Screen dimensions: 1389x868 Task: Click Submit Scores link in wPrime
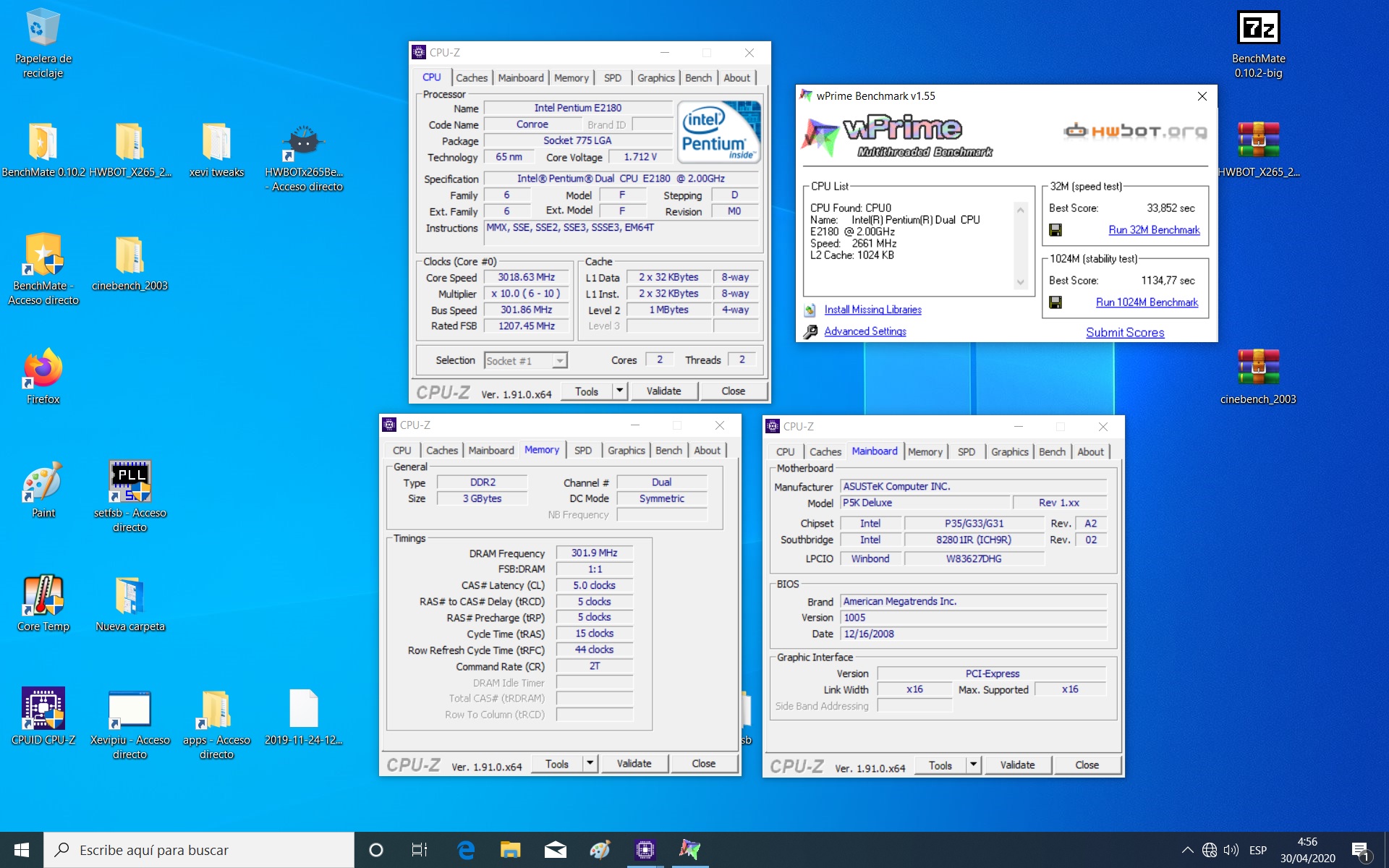point(1125,333)
